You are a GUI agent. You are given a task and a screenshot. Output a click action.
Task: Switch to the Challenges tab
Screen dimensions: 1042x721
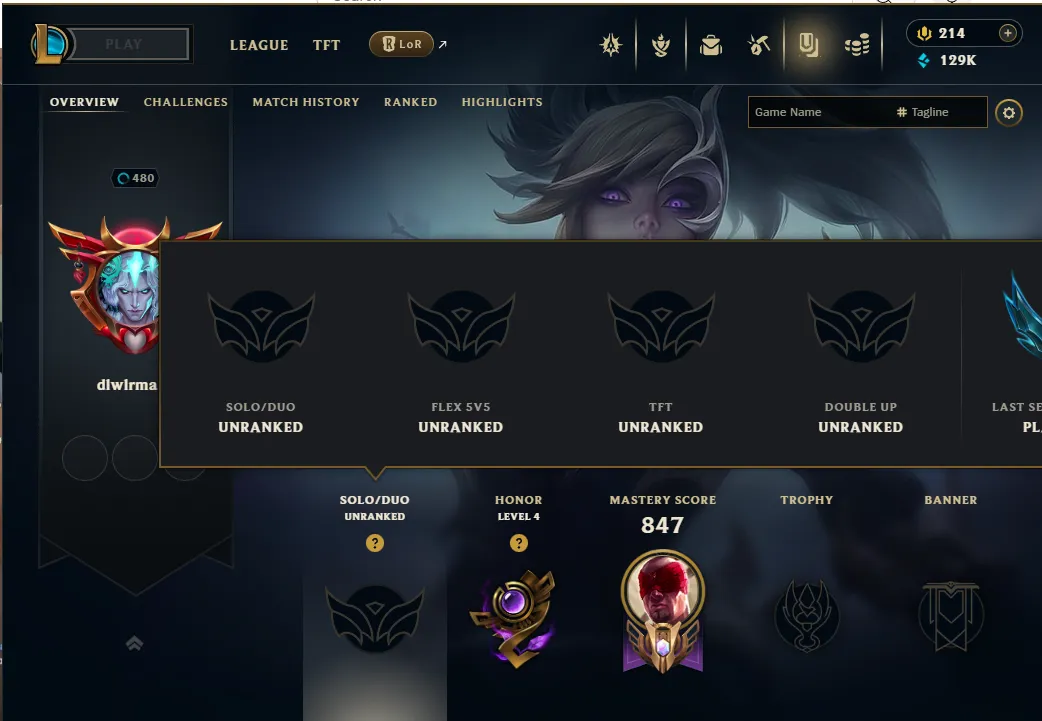[x=185, y=102]
